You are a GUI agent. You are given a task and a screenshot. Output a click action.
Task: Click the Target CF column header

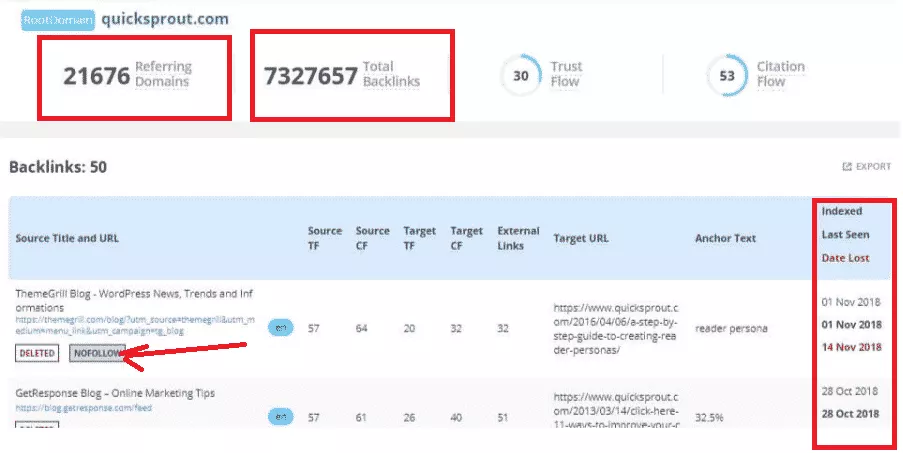(466, 238)
